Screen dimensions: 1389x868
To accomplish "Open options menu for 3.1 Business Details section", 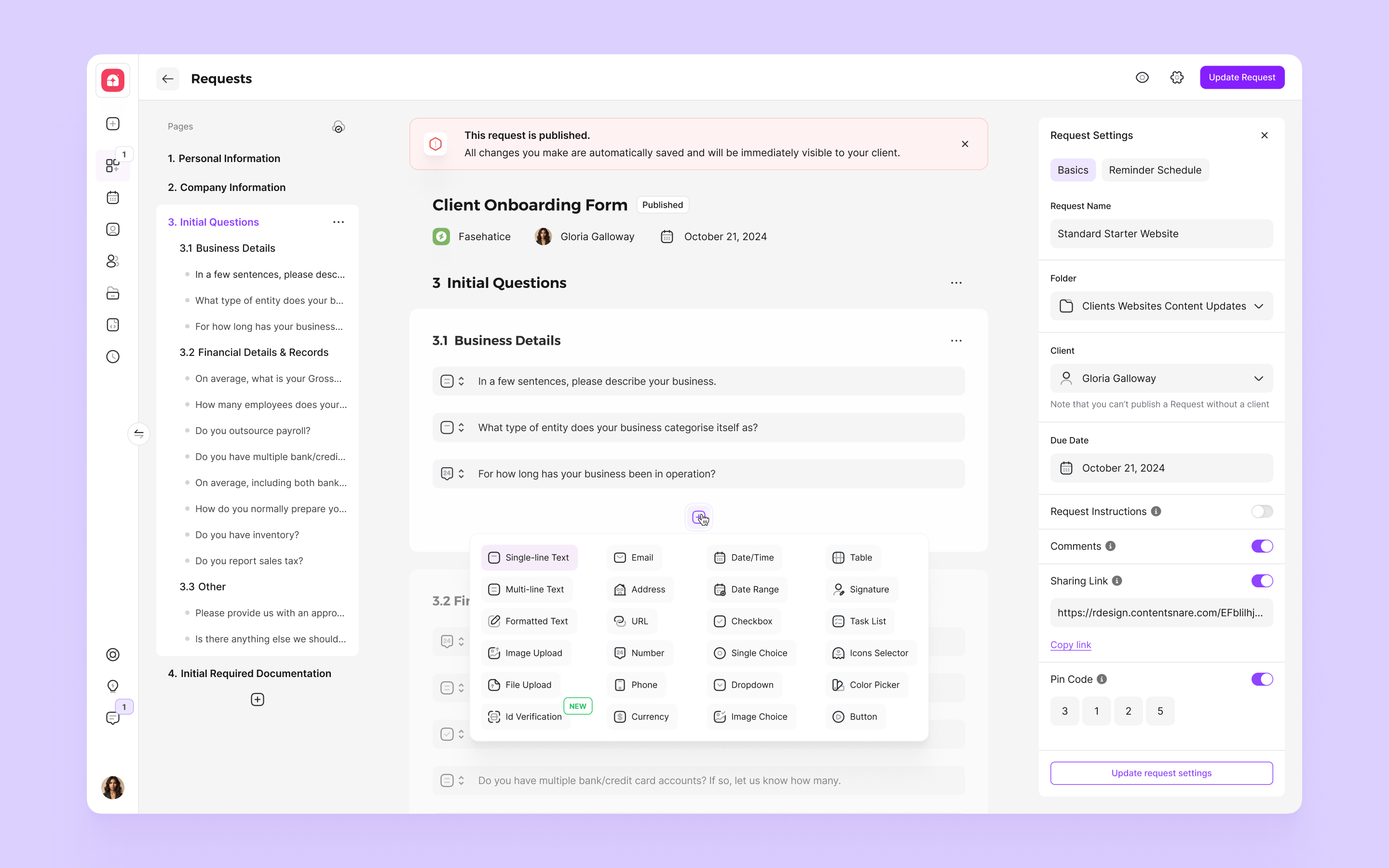I will (x=956, y=341).
